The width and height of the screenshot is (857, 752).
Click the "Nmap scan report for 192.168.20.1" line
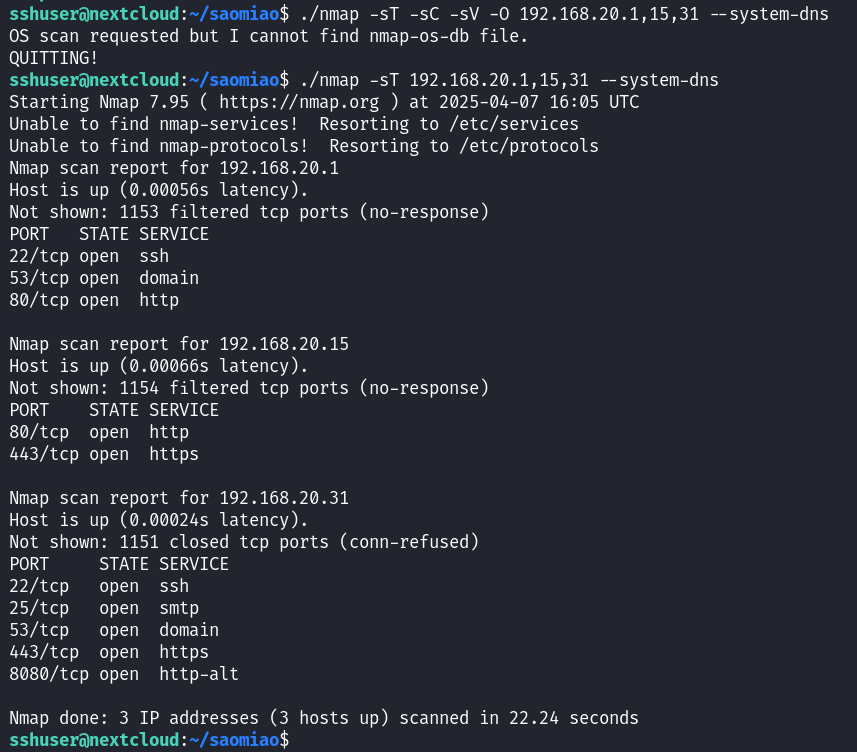[x=174, y=168]
